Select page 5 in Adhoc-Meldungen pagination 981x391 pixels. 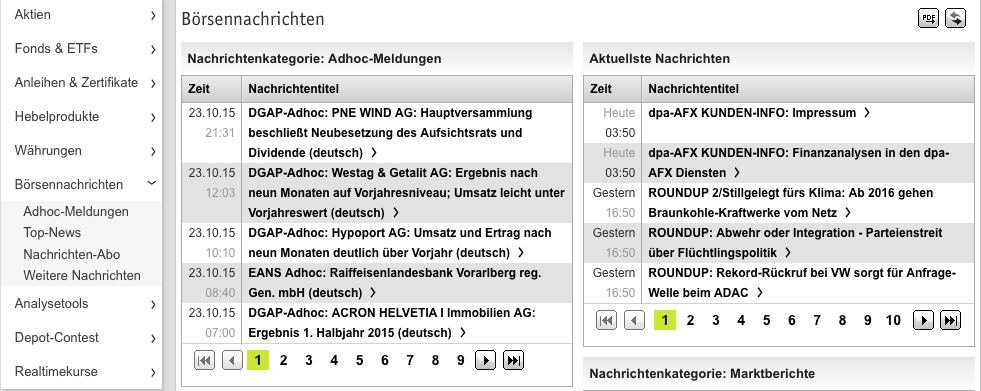(x=359, y=360)
